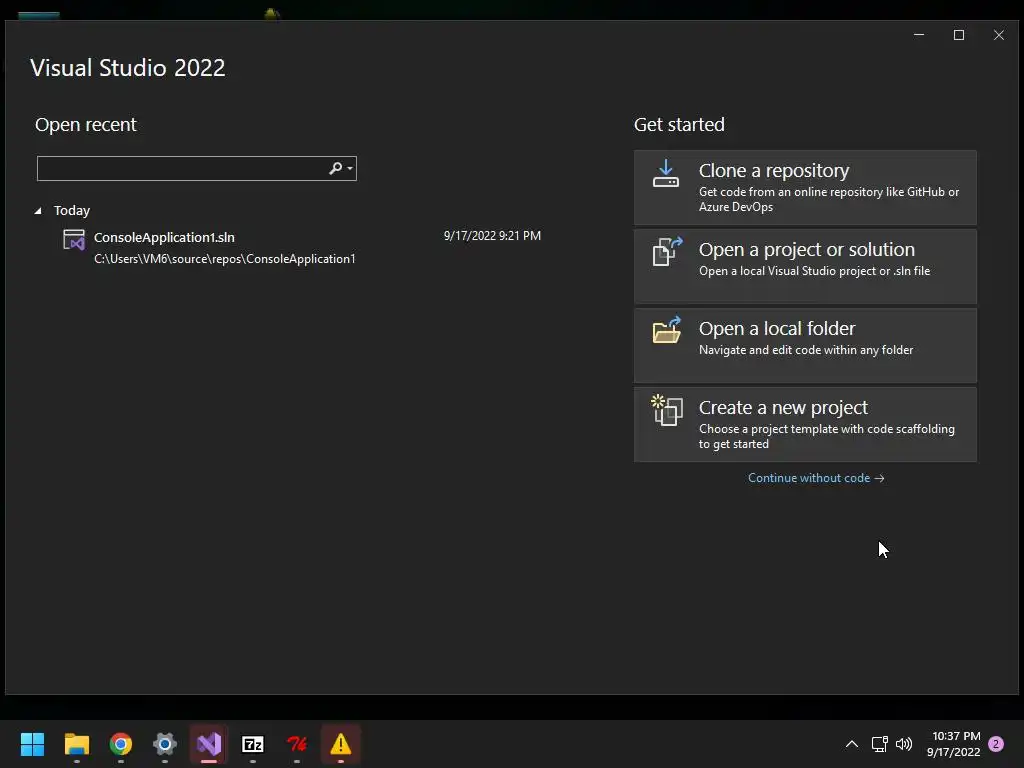Minimize the Visual Studio 2022 window
The height and width of the screenshot is (768, 1024).
[x=919, y=35]
